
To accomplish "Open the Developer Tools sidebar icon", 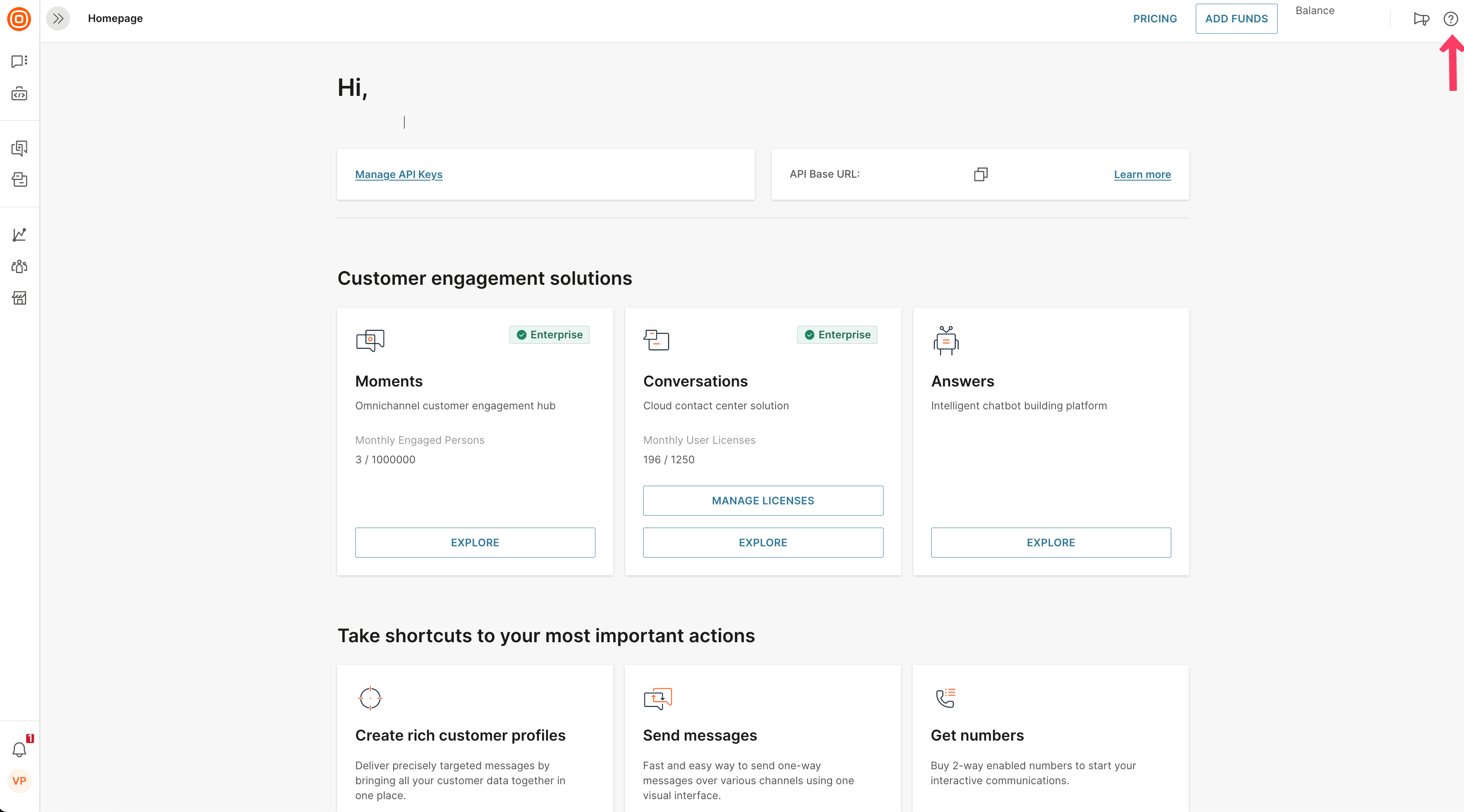I will pyautogui.click(x=20, y=94).
